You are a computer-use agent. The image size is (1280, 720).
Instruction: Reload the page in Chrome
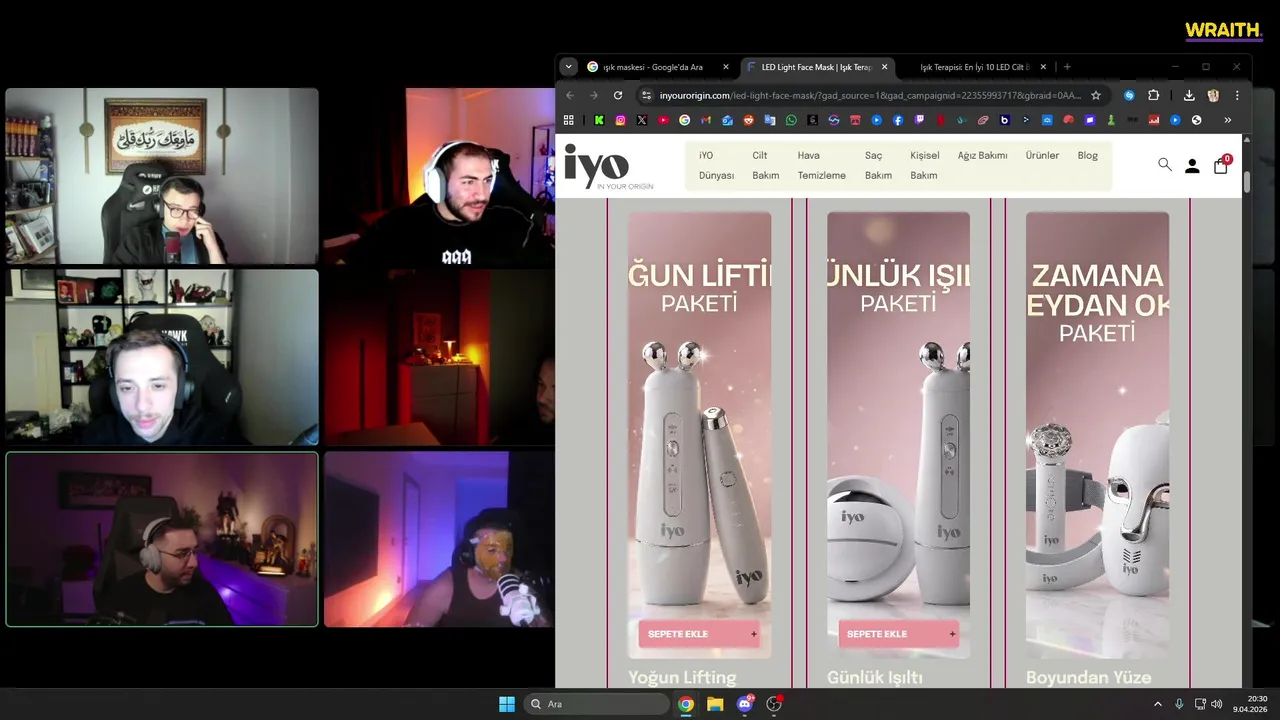618,95
